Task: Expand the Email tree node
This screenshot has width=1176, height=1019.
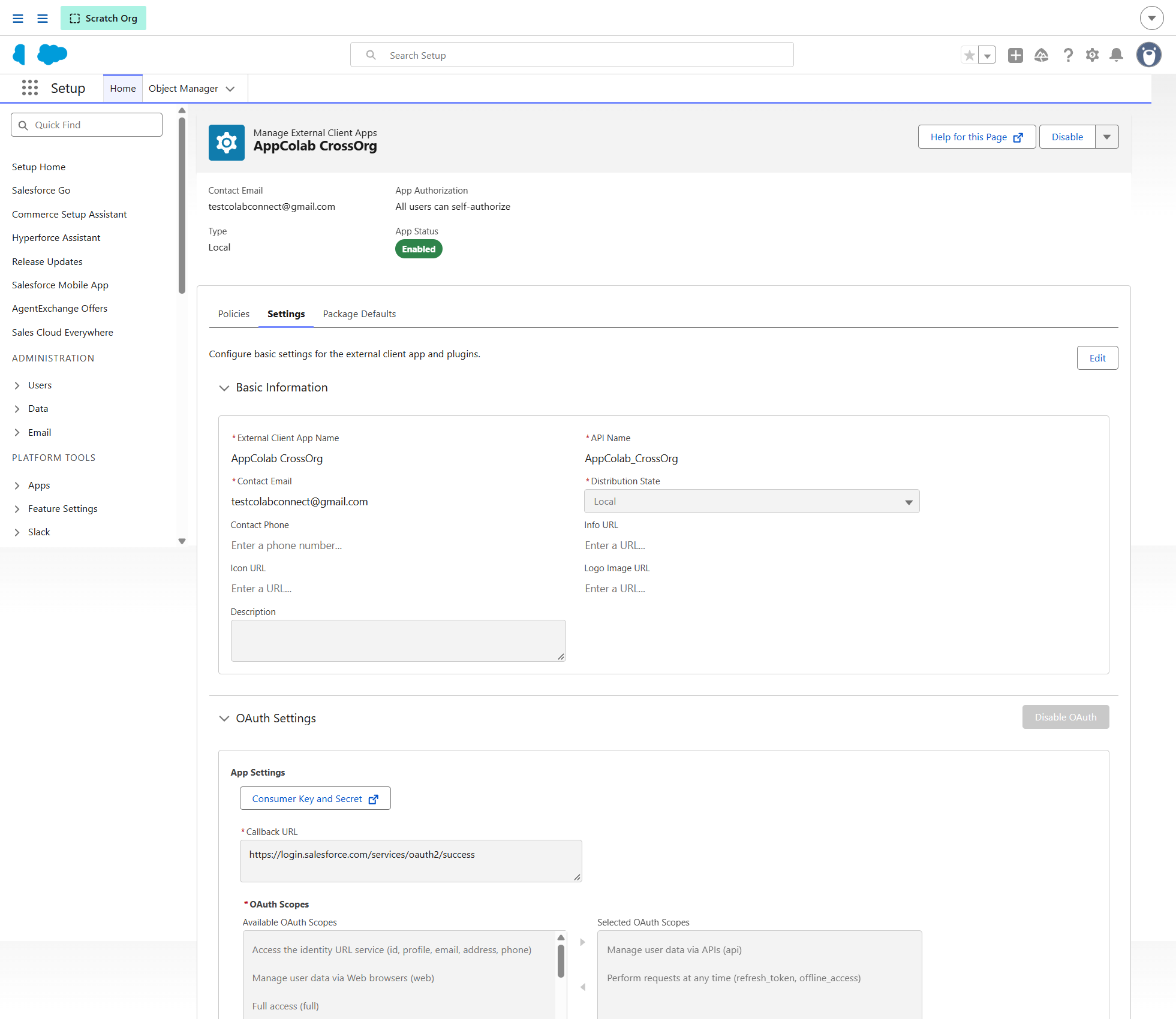Action: (x=17, y=433)
